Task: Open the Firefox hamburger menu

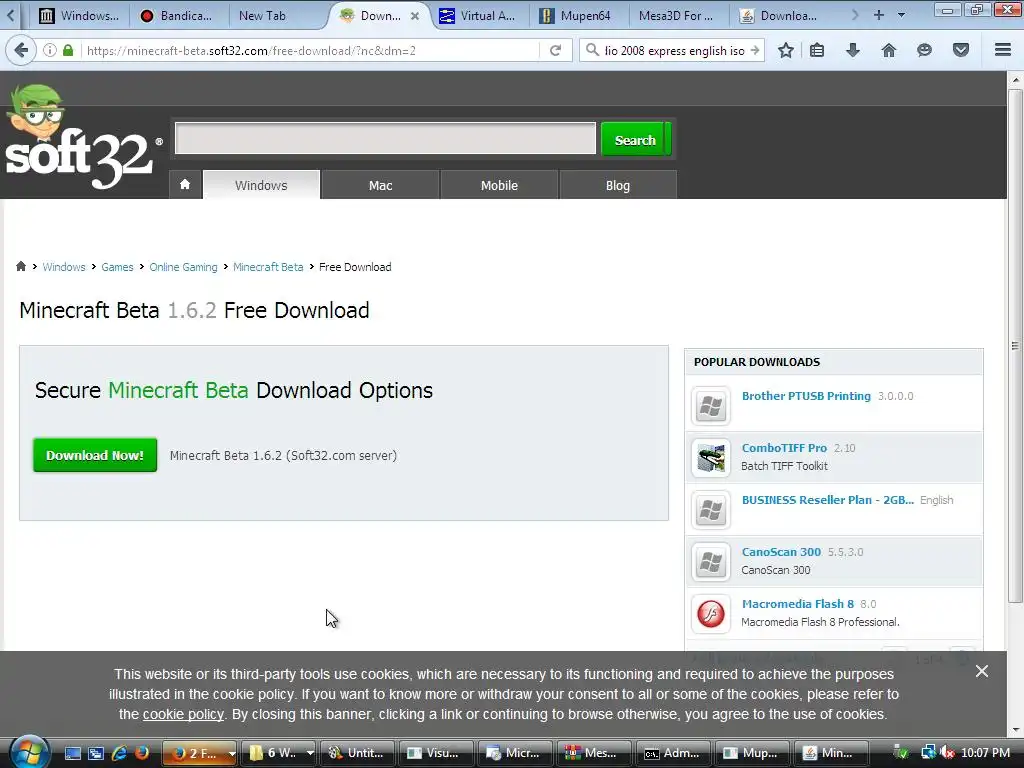Action: click(x=1003, y=50)
